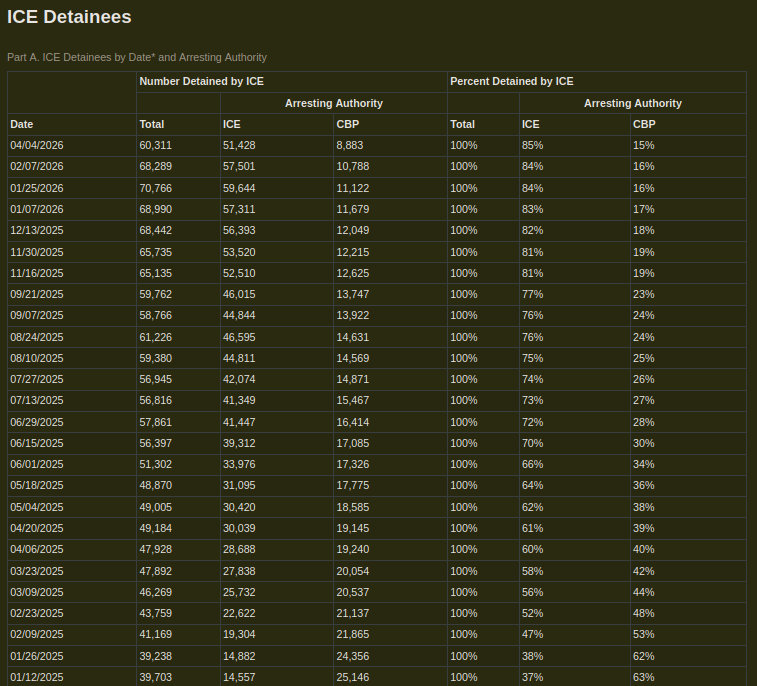Click ICE count 19,304
757x686 pixels.
tap(239, 634)
